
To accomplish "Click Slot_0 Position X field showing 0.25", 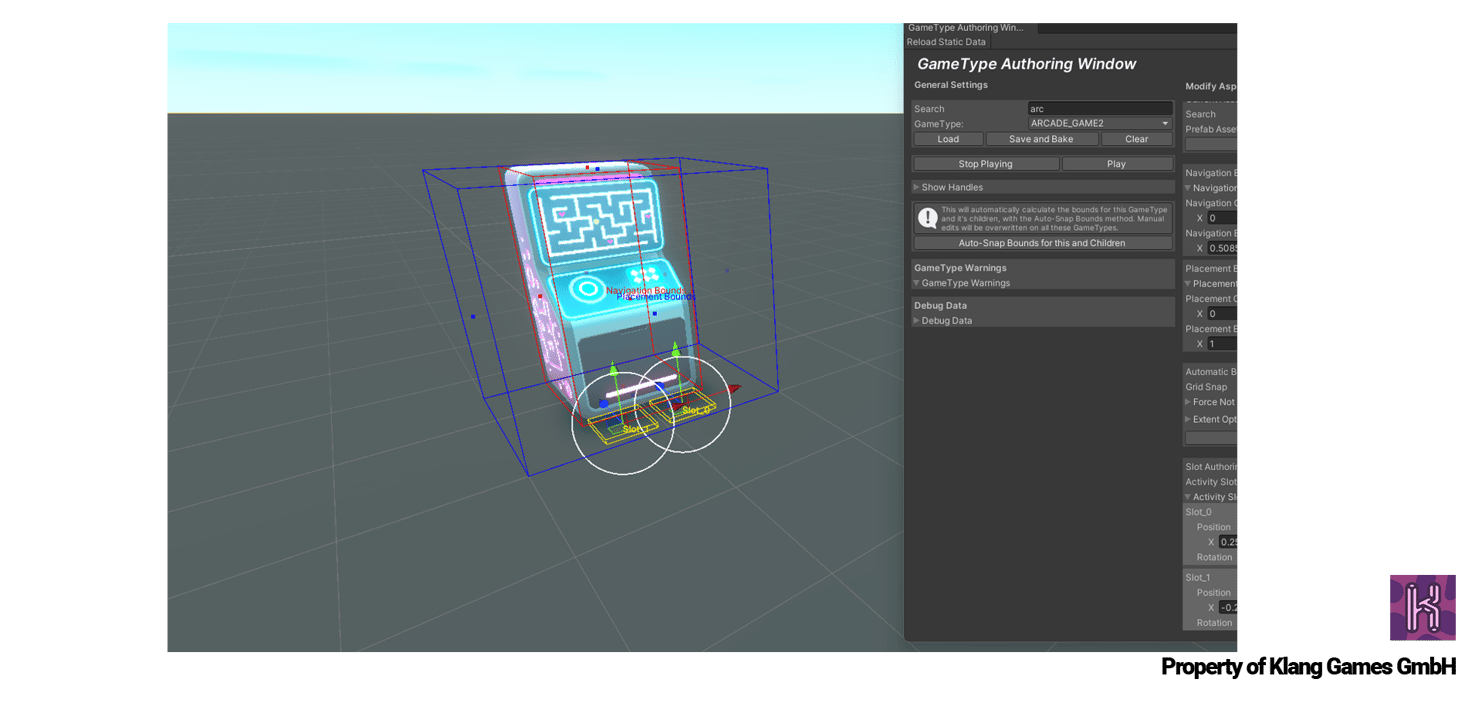I will click(x=1228, y=542).
